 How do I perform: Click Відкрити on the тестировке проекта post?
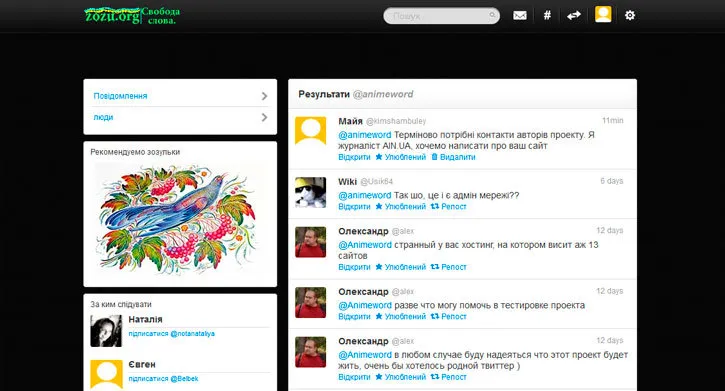354,317
